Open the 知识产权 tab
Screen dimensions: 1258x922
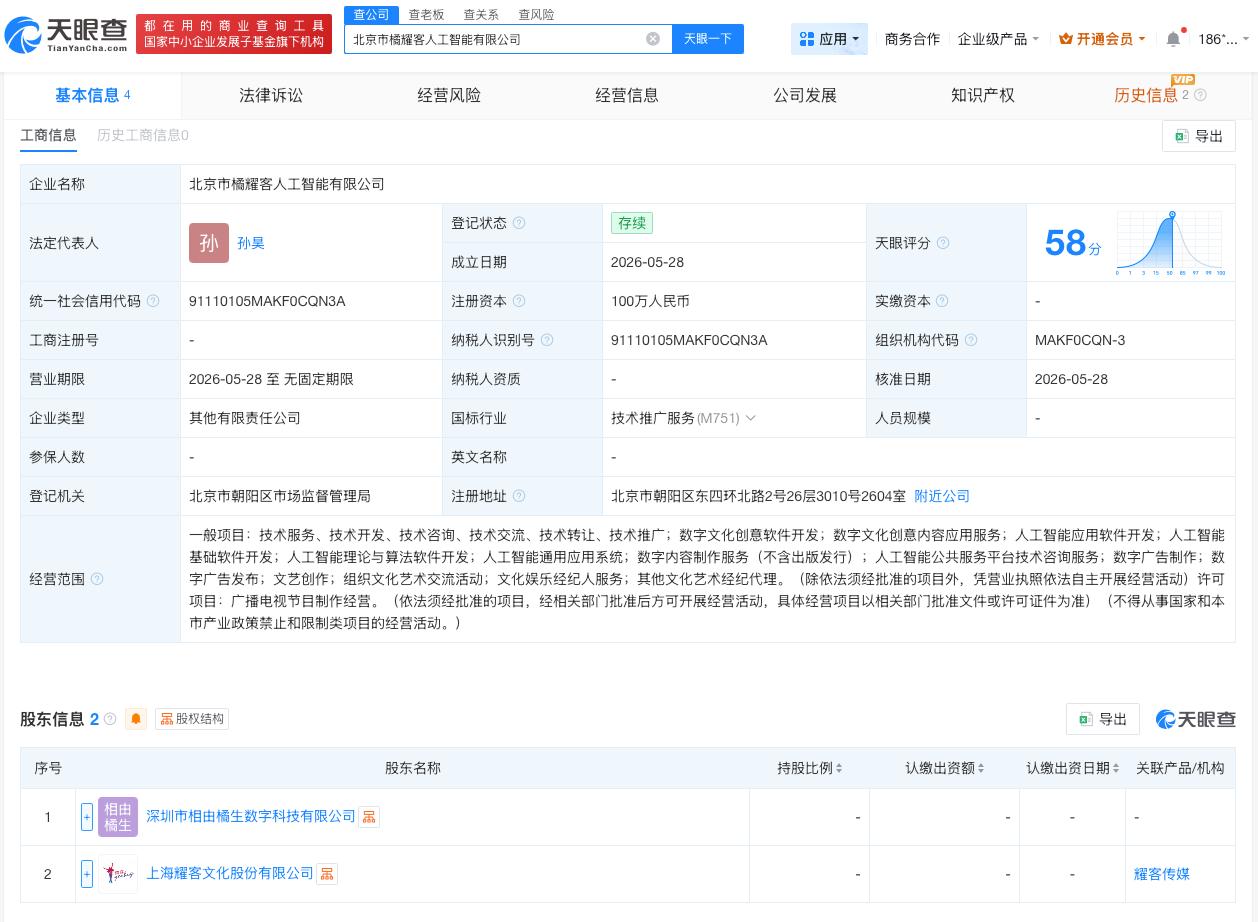pos(983,95)
